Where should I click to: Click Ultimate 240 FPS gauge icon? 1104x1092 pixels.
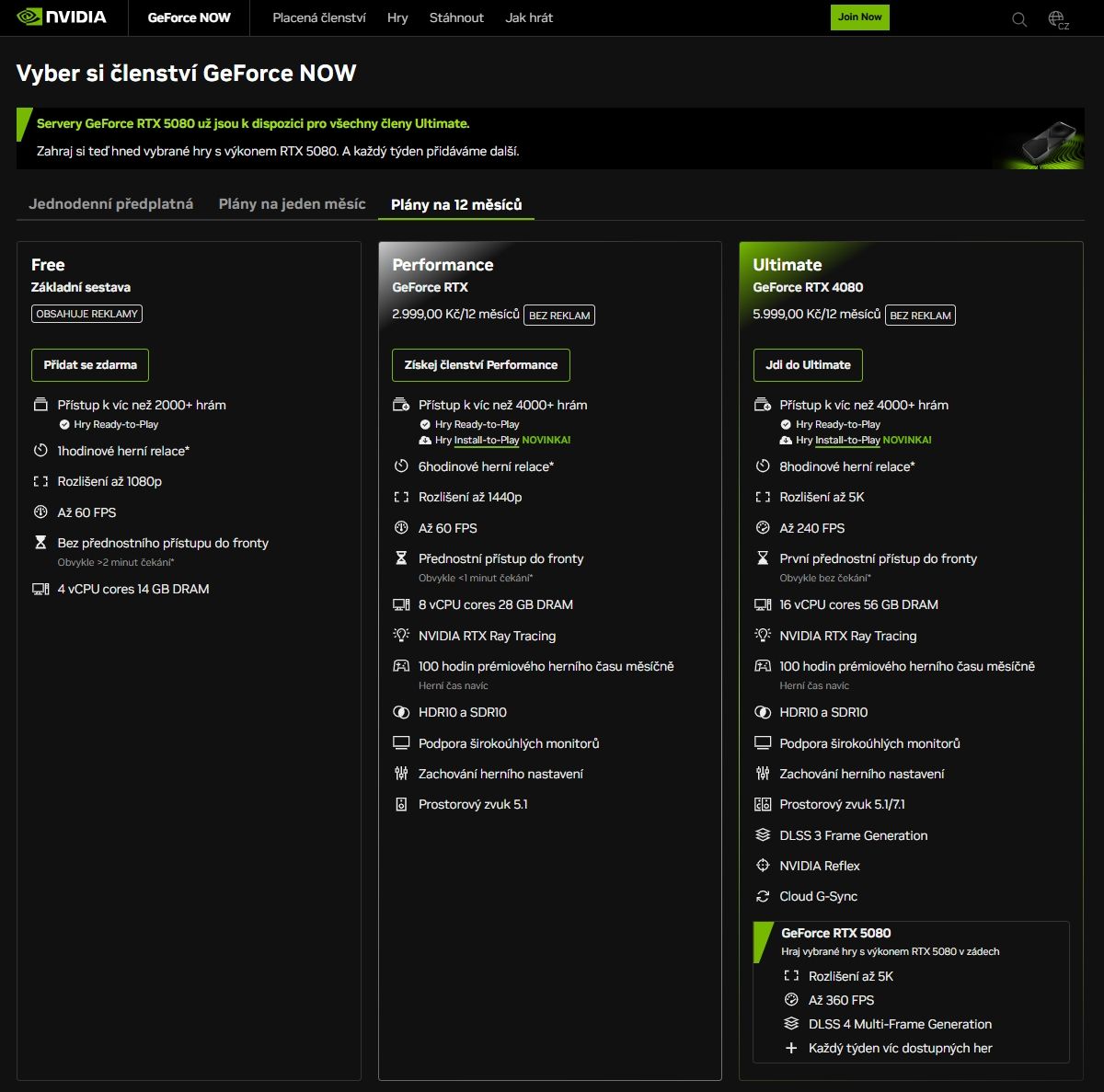762,528
